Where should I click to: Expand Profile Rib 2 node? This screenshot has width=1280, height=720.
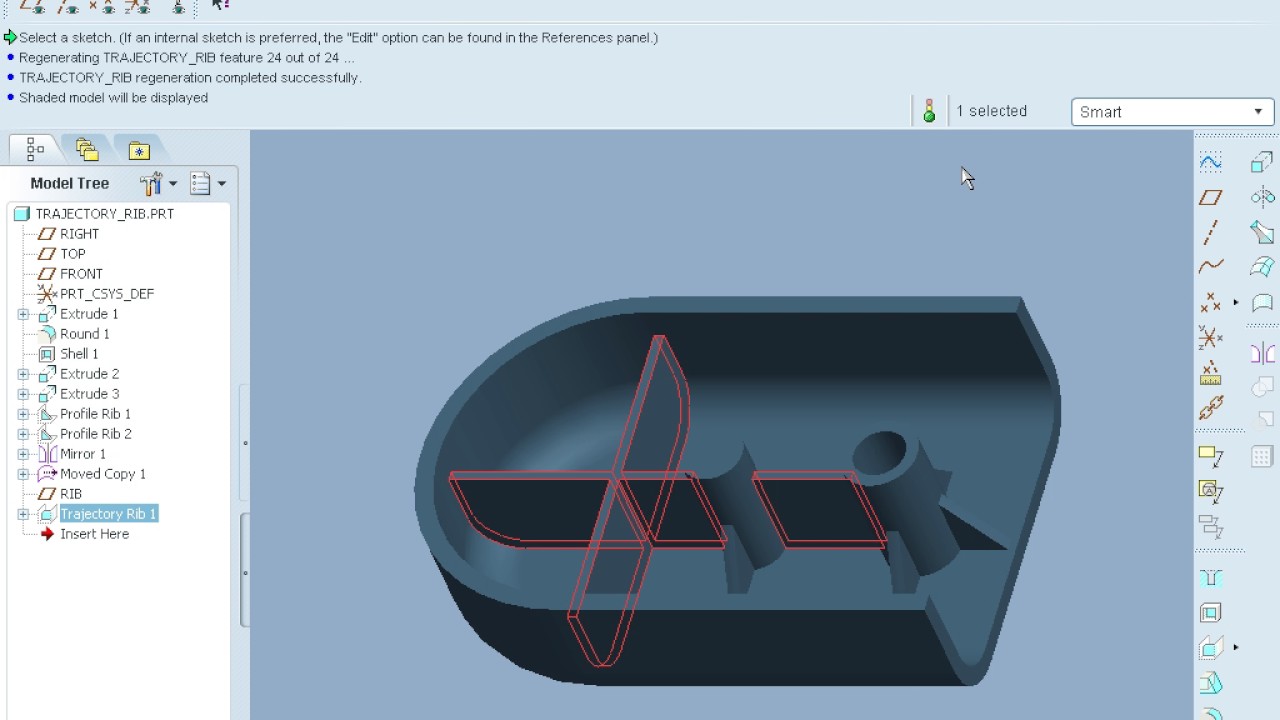23,434
